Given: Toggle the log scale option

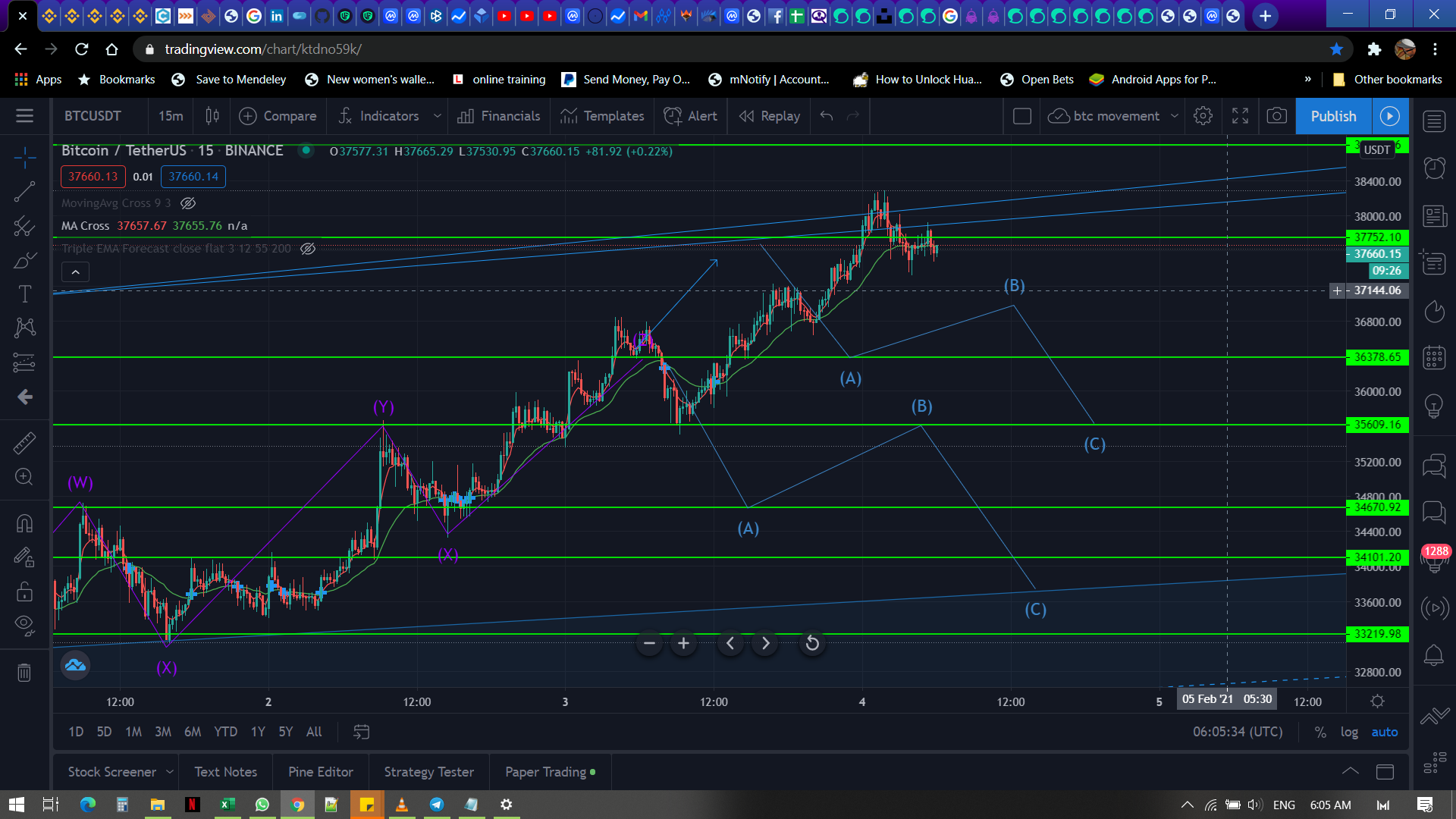Looking at the screenshot, I should pyautogui.click(x=1349, y=732).
